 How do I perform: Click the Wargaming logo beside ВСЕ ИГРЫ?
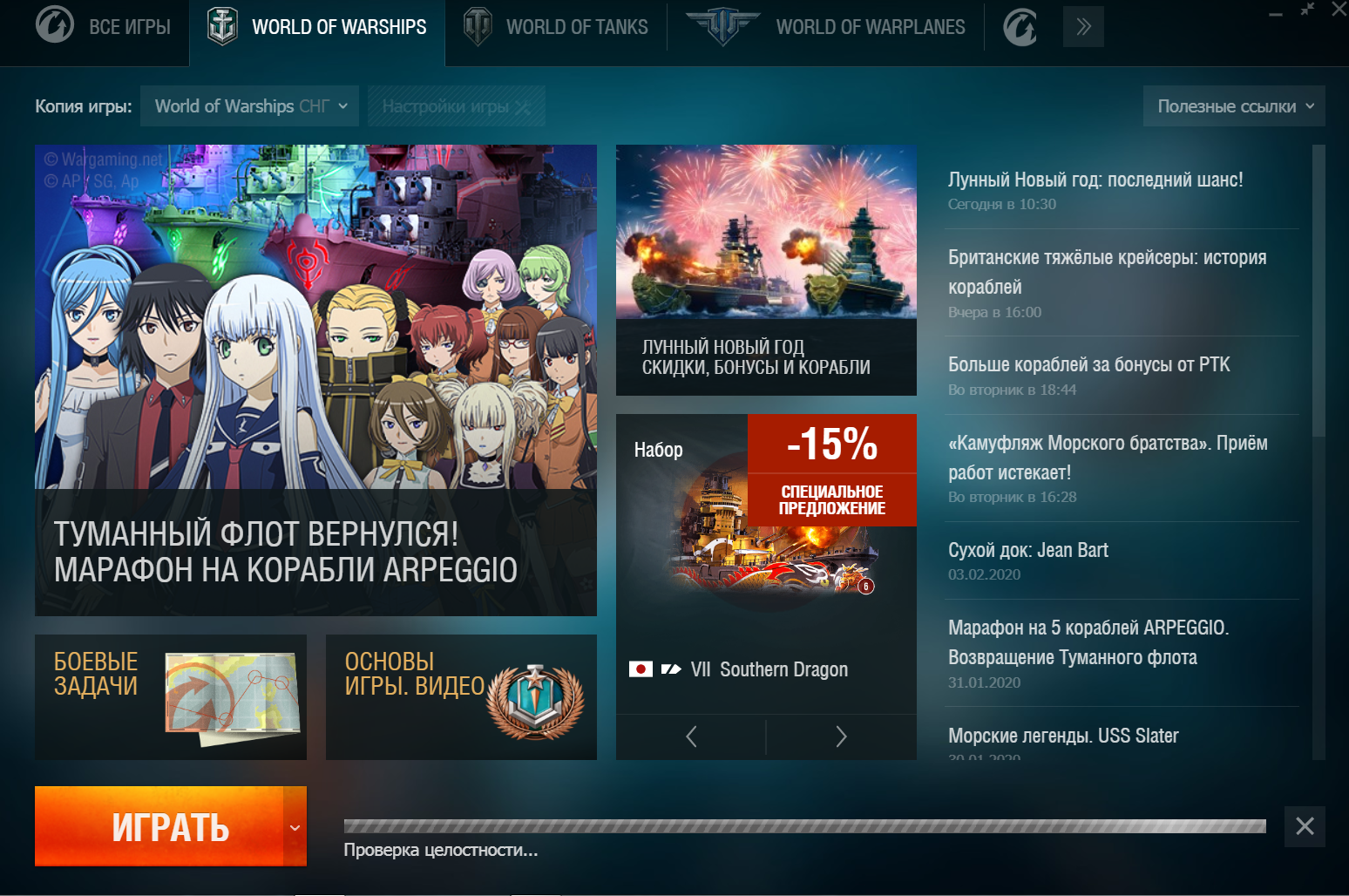[55, 24]
